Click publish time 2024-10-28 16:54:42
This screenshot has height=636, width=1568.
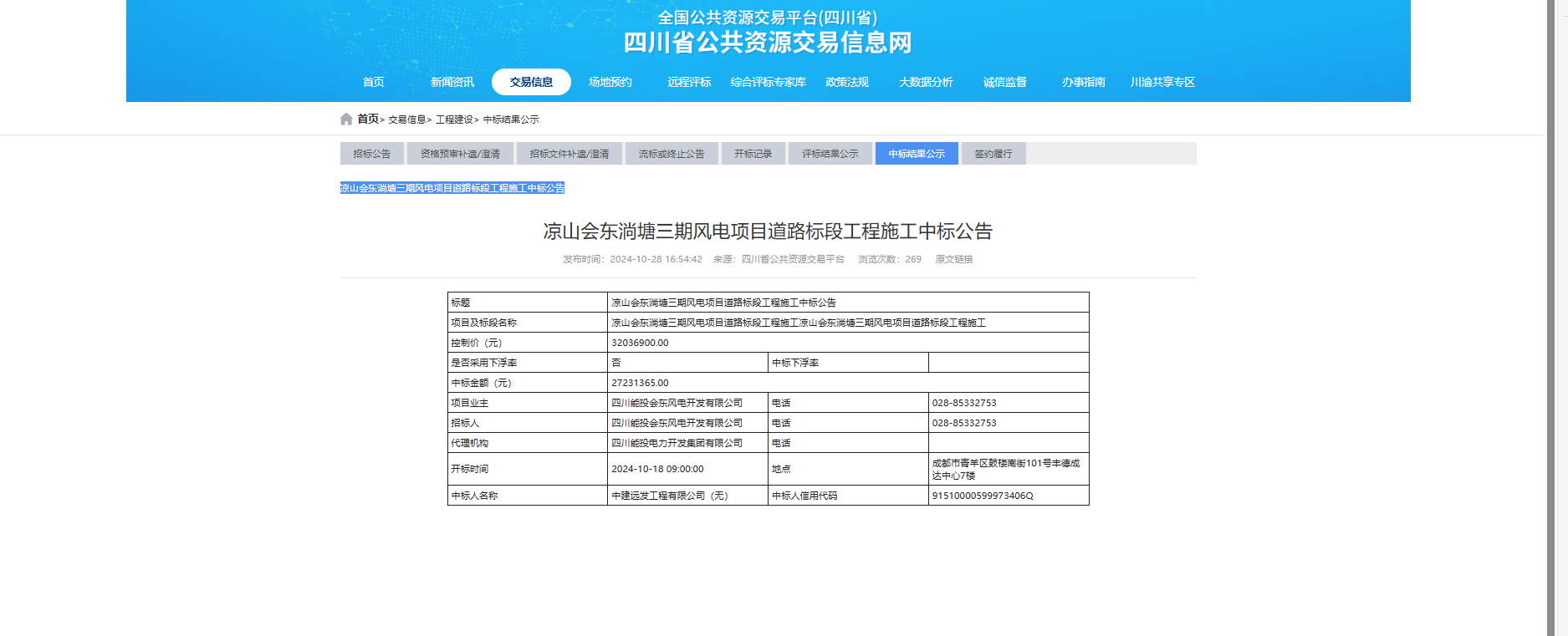[x=656, y=259]
